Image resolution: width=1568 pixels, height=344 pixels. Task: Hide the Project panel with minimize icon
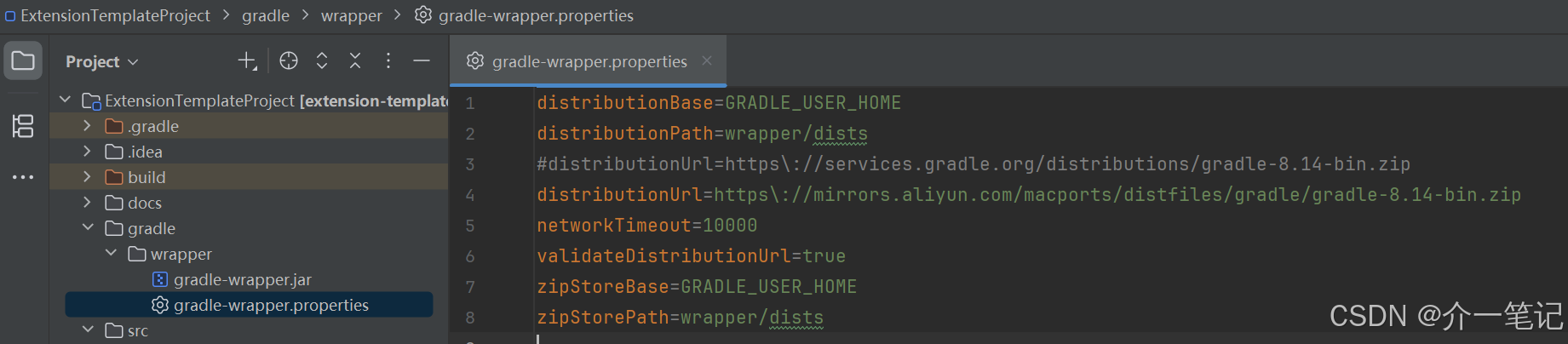coord(422,60)
